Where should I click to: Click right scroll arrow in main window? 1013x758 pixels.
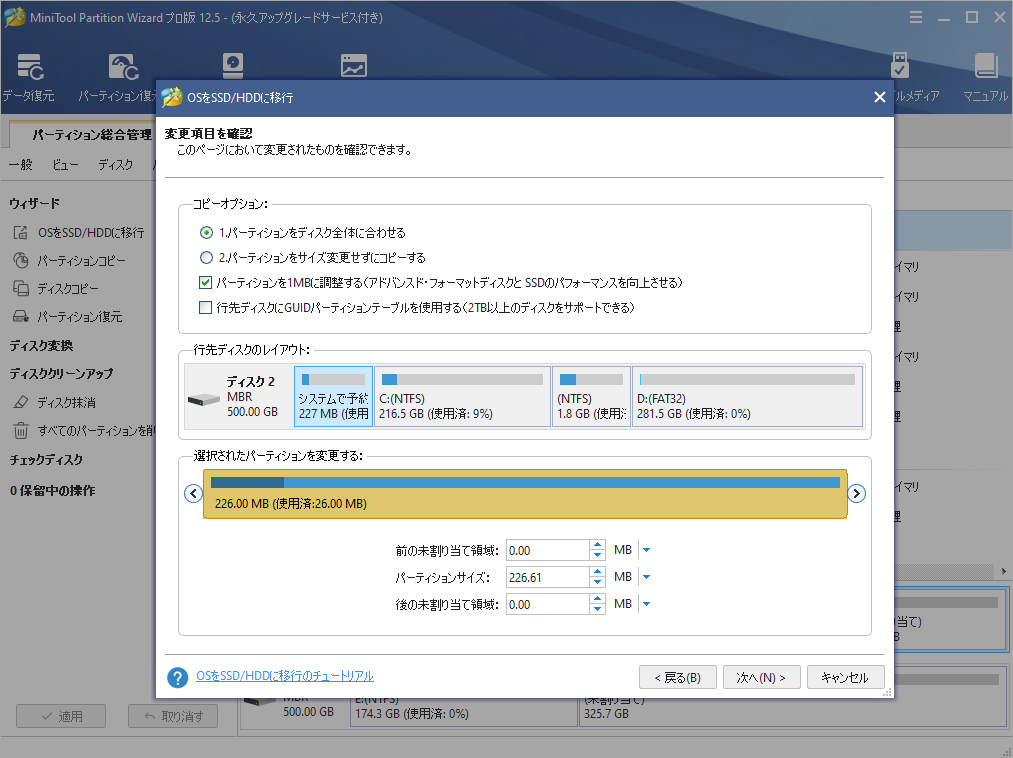1003,571
